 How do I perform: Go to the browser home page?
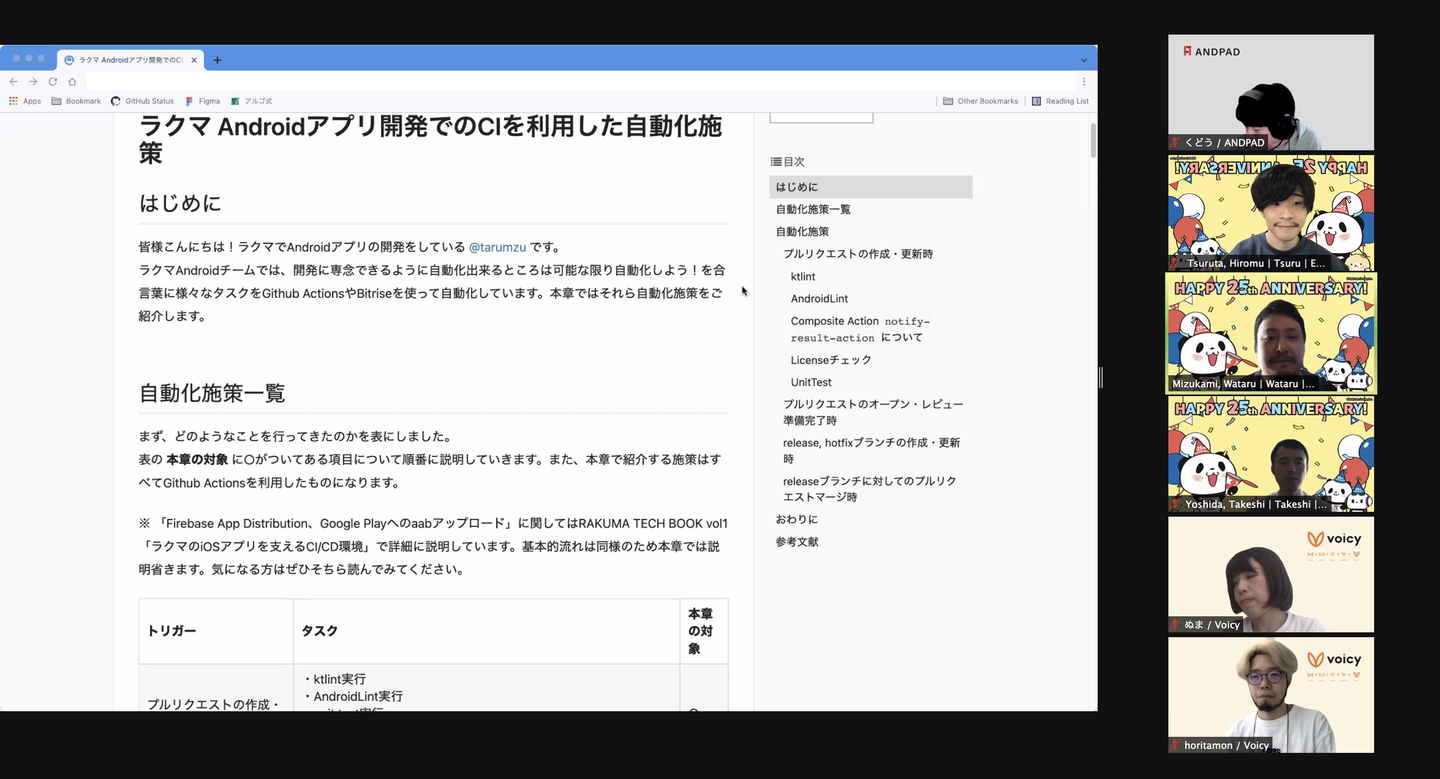tap(72, 82)
